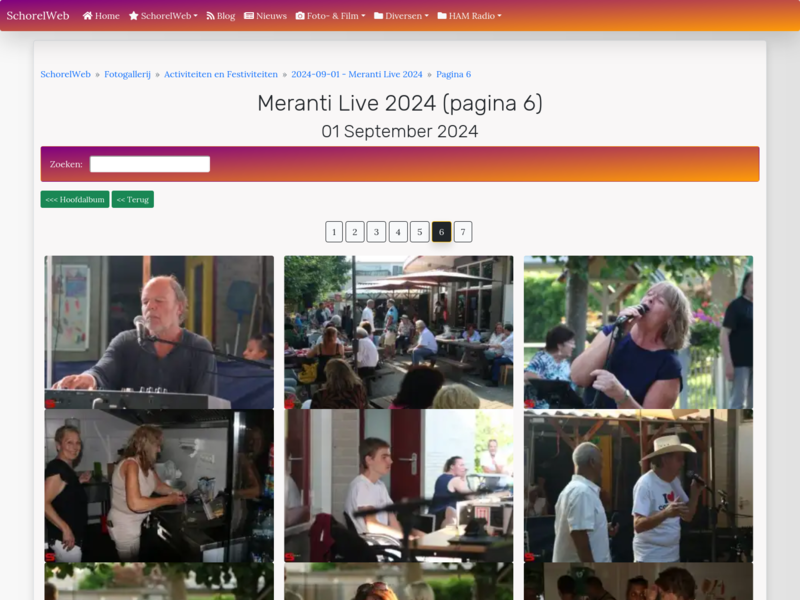Go to gallery page 5
Image resolution: width=800 pixels, height=600 pixels.
(x=420, y=232)
